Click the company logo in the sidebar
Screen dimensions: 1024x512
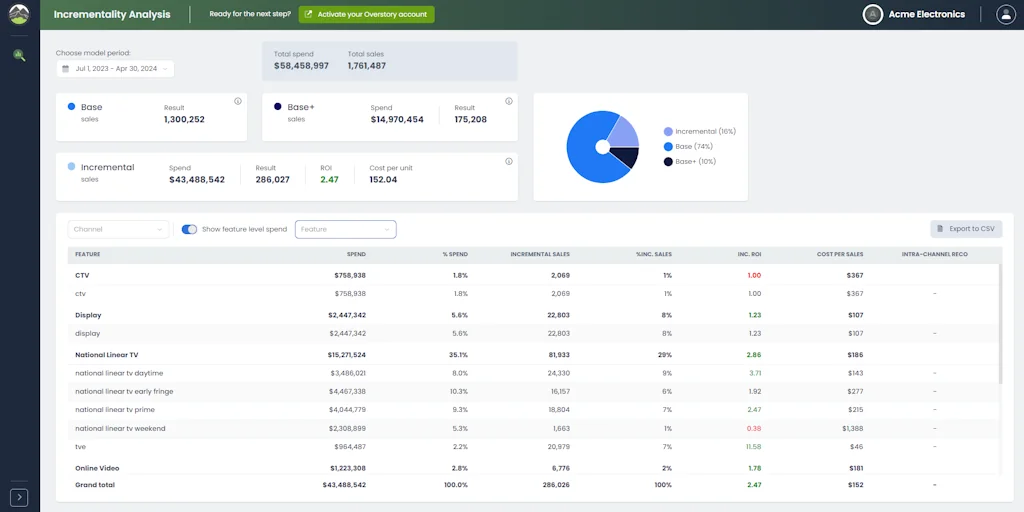[19, 15]
